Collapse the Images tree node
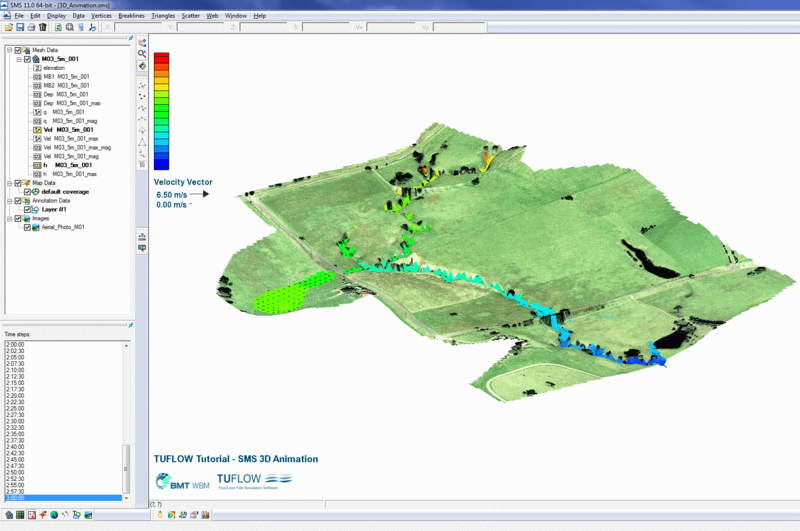The height and width of the screenshot is (531, 800). pyautogui.click(x=8, y=219)
